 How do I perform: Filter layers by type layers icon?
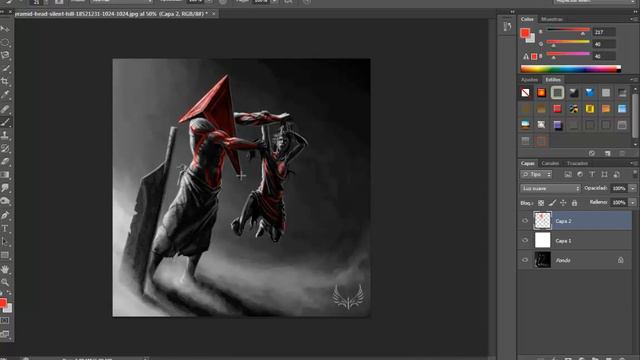pos(592,174)
